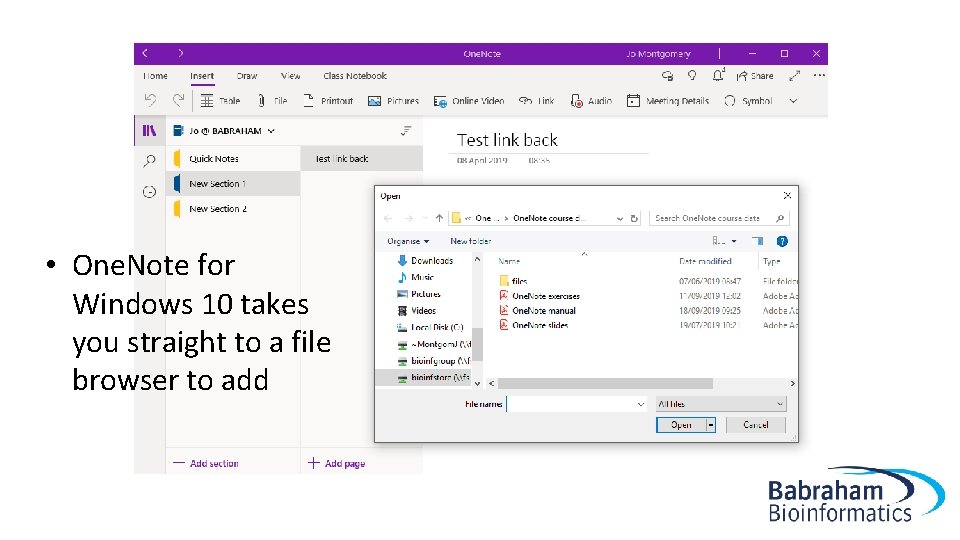The width and height of the screenshot is (960, 540).
Task: Select New Section 2
Action: click(233, 209)
